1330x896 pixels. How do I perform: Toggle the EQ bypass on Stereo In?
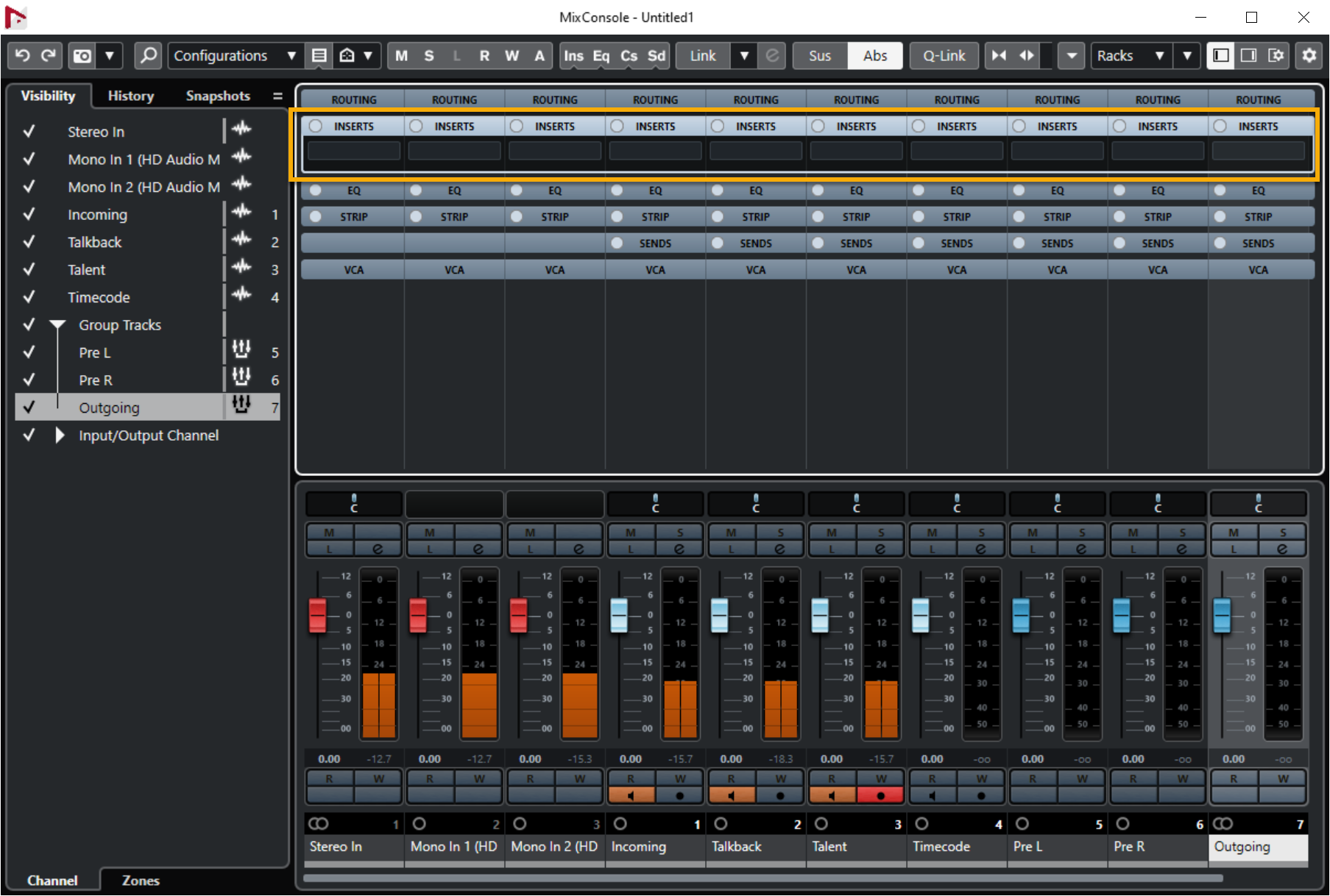pos(316,191)
